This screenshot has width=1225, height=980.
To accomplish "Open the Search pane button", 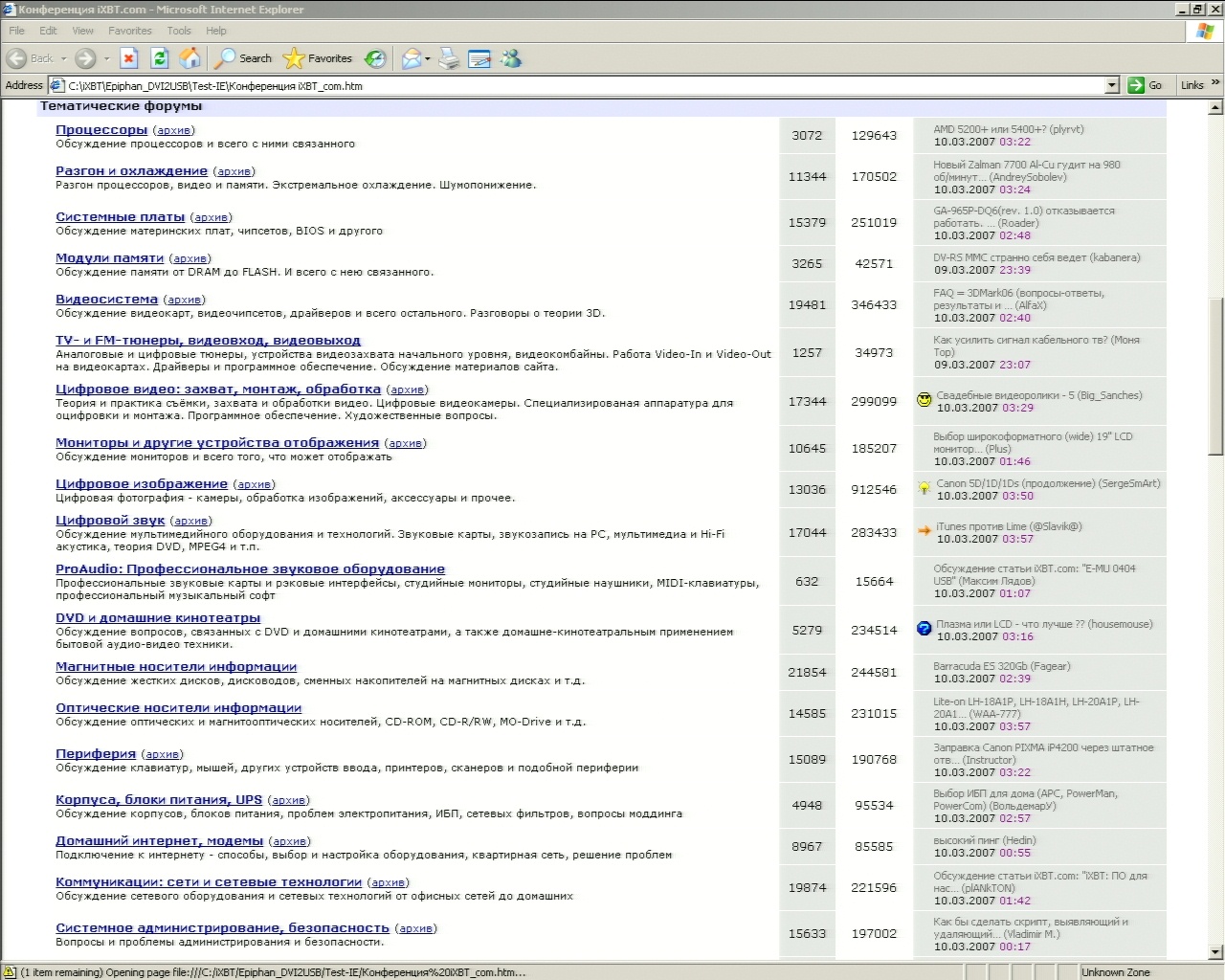I will 244,58.
